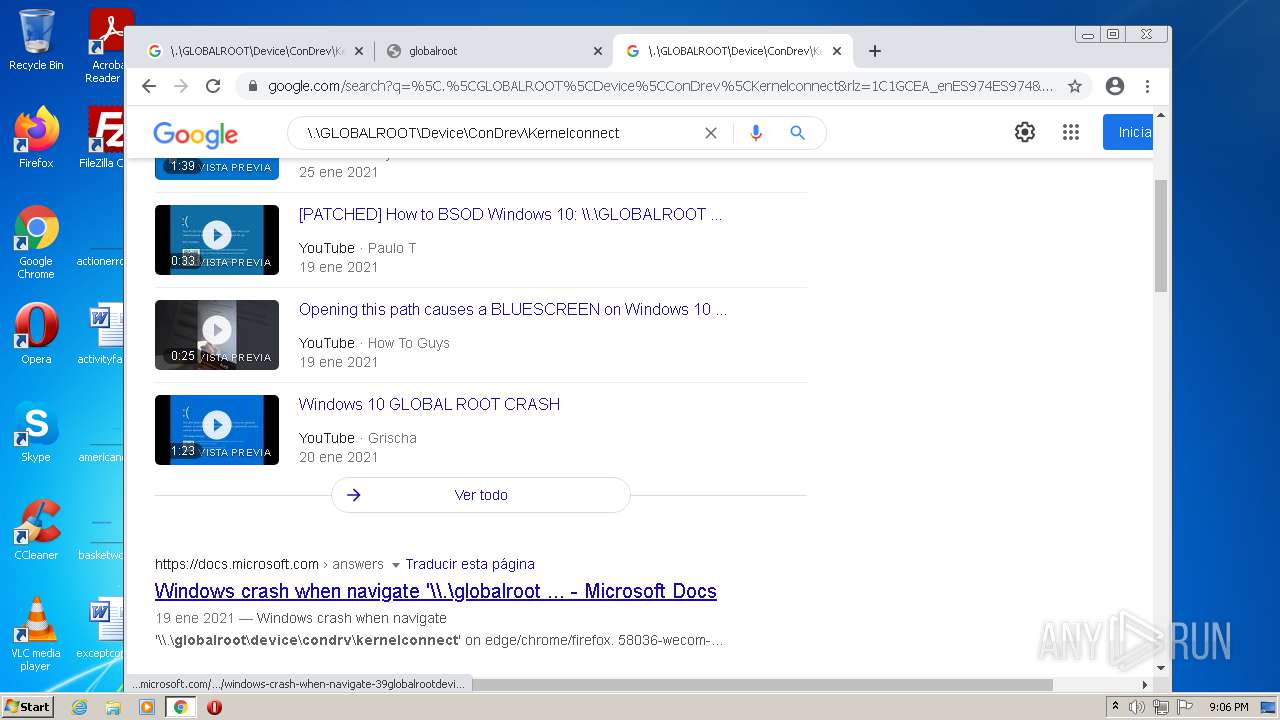
Task: Click the red Opera taskbar icon
Action: 214,707
